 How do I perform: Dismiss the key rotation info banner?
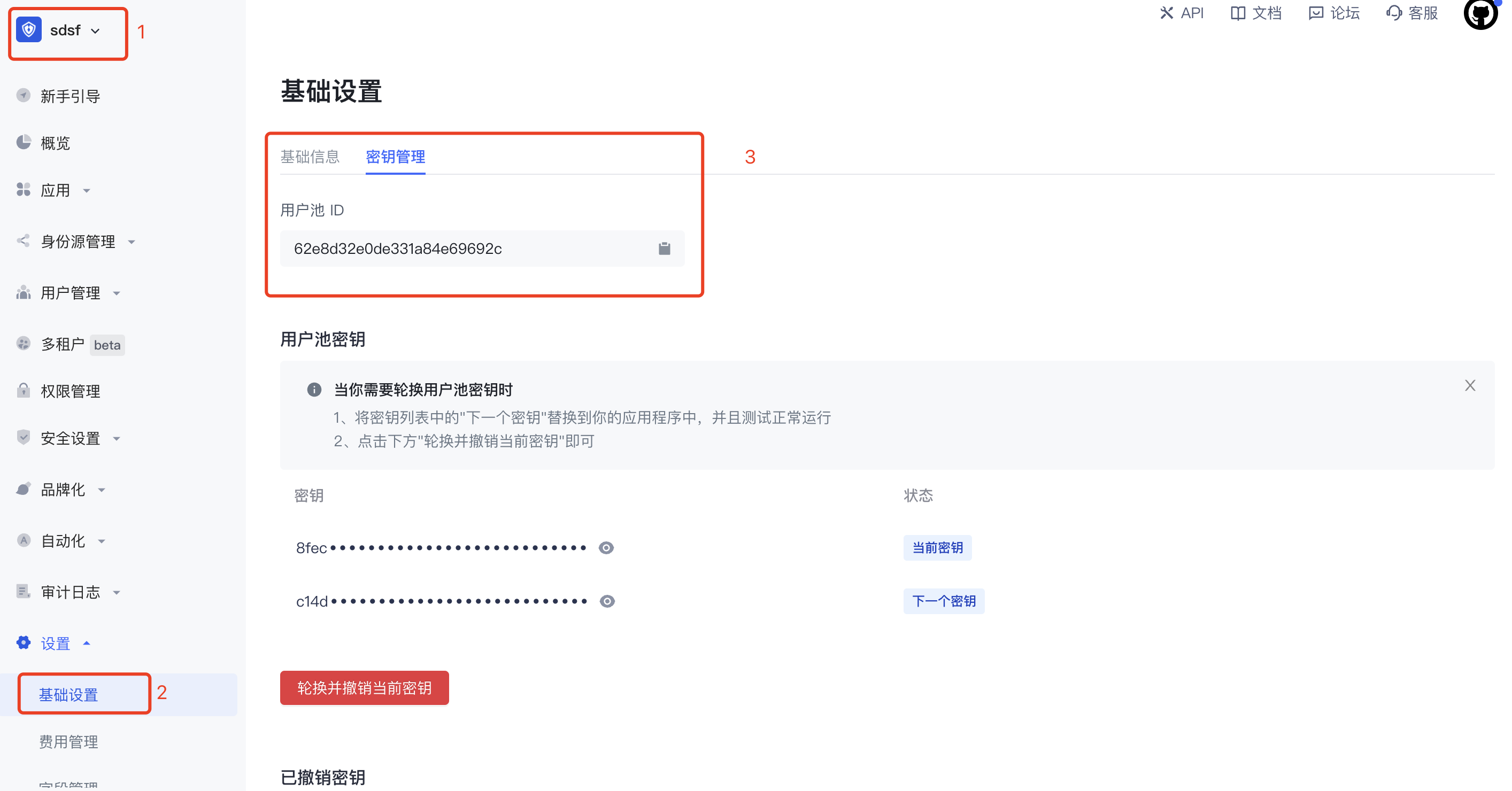point(1470,385)
